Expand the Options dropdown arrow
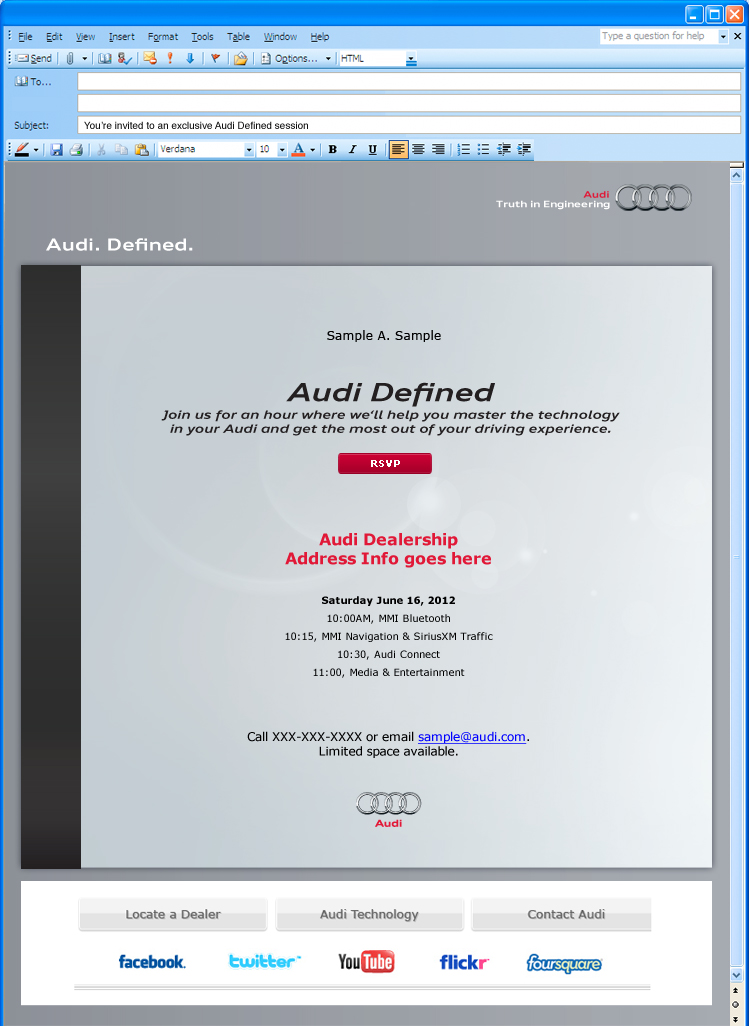 click(x=328, y=58)
